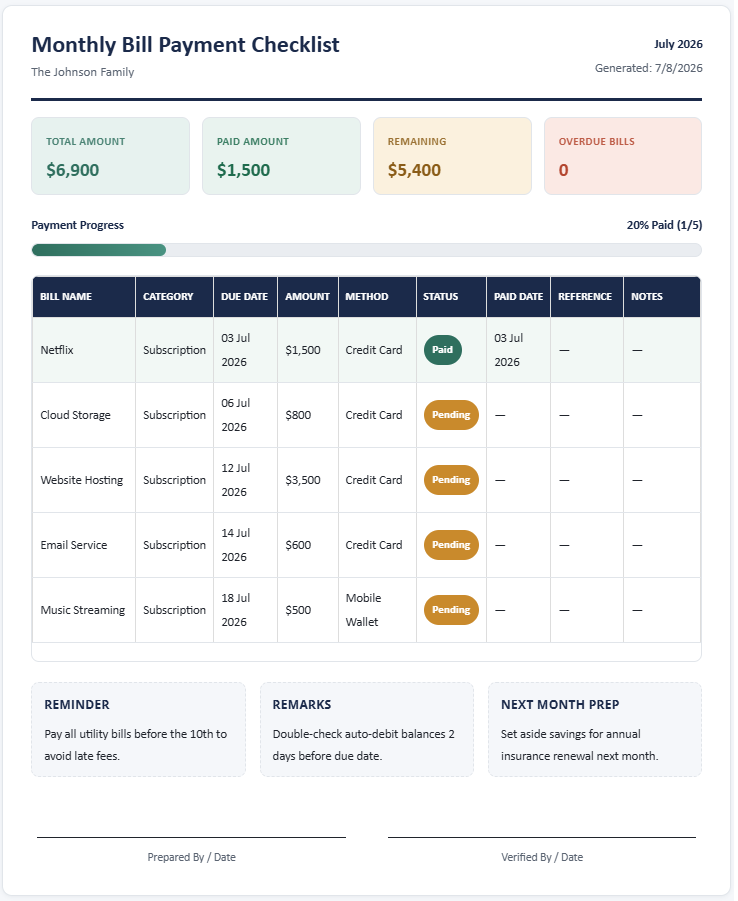Select the Email Service bill name cell

click(x=84, y=545)
